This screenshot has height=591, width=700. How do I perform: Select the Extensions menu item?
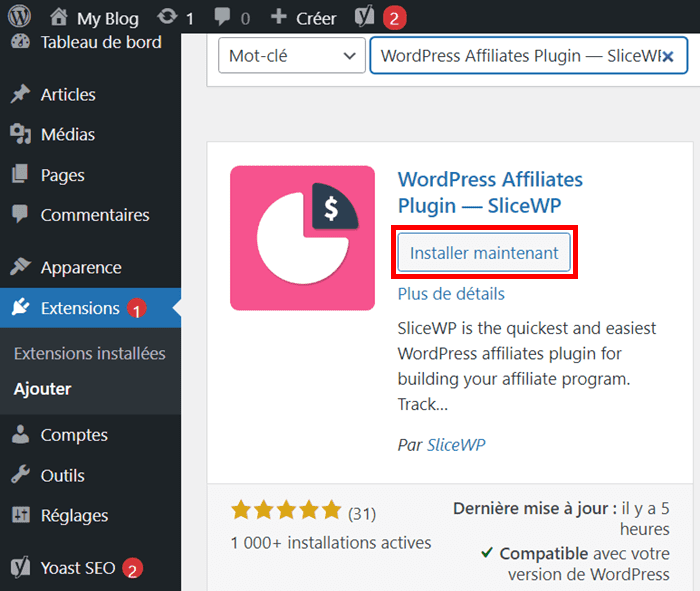tap(90, 308)
